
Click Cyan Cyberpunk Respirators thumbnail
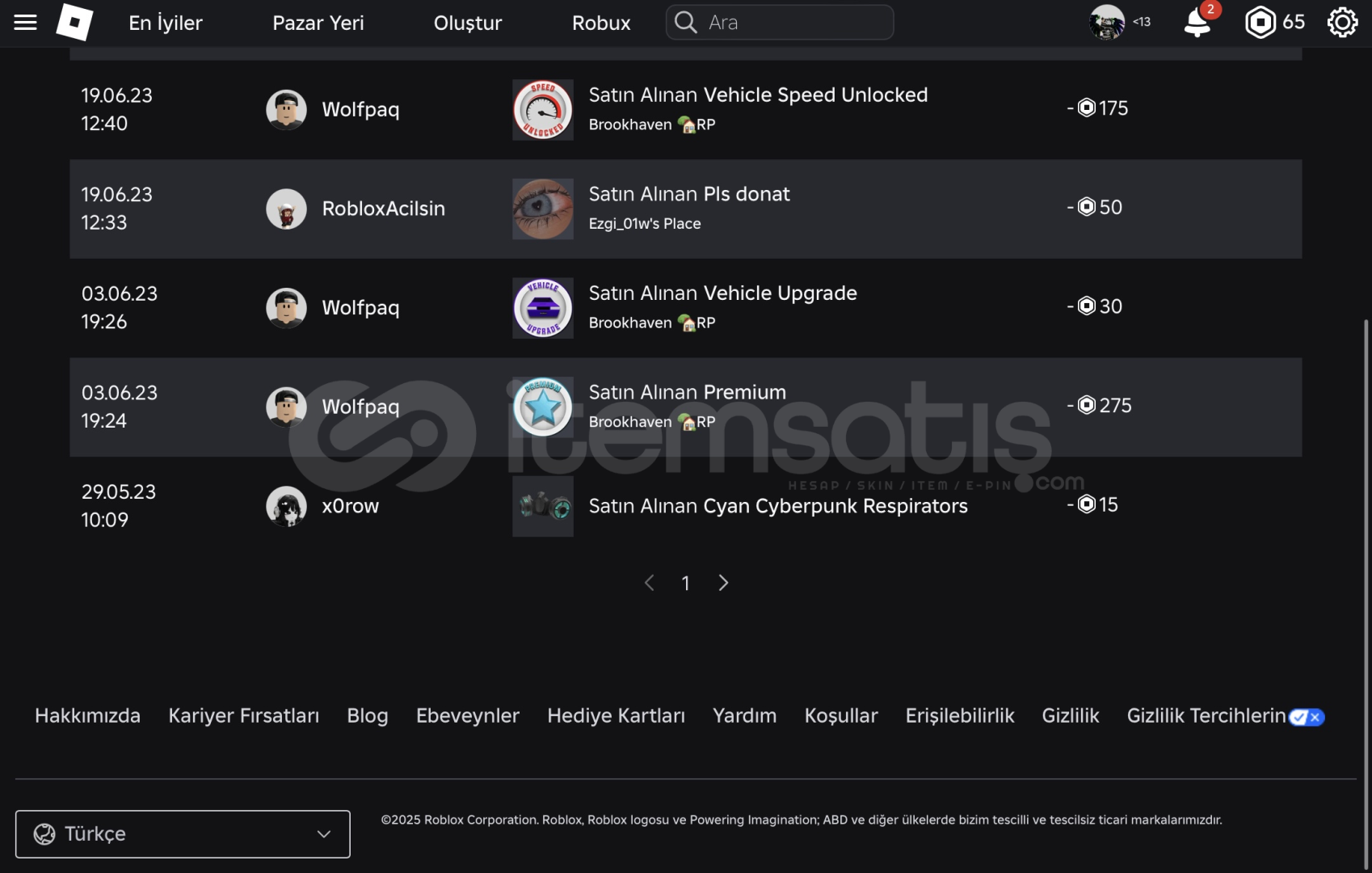point(543,506)
